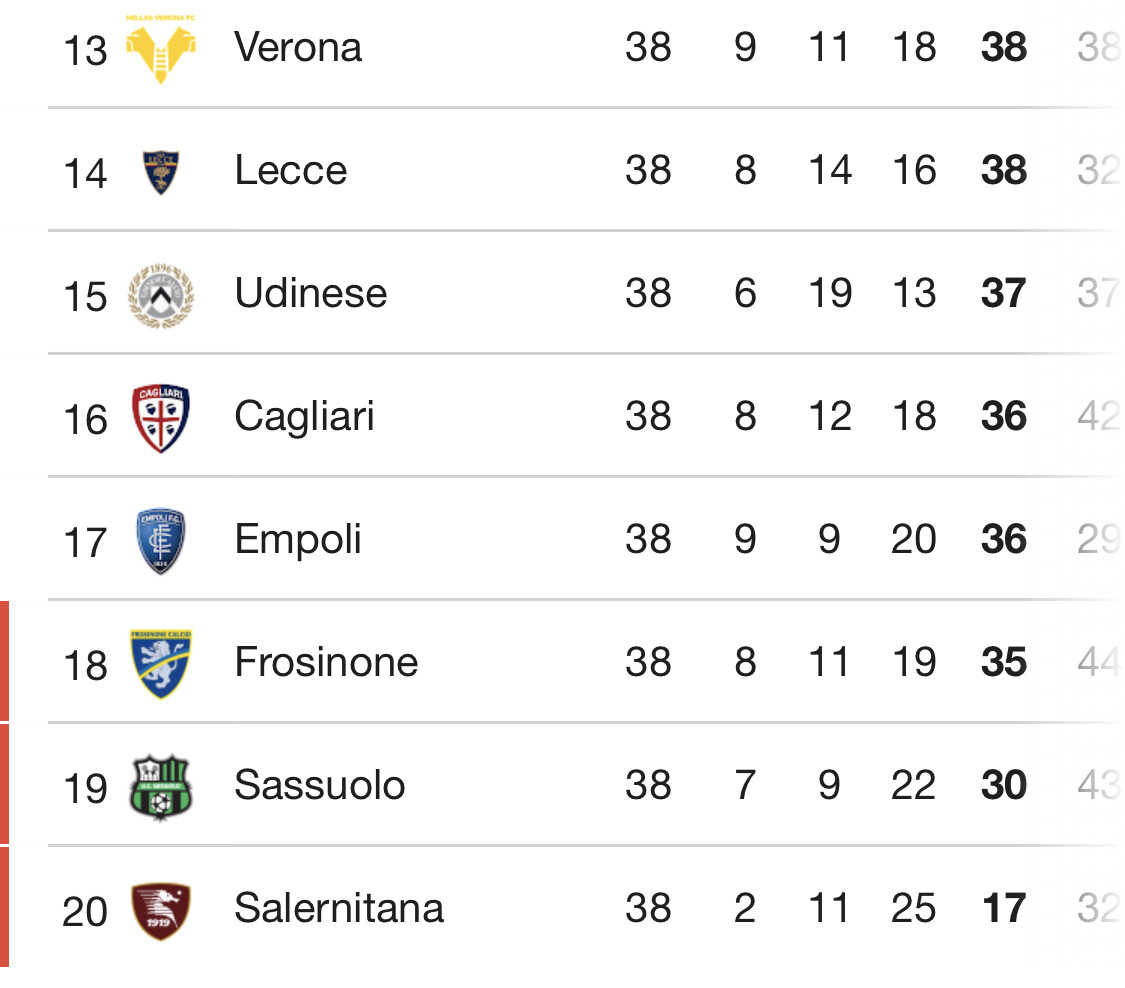The image size is (1125, 988).
Task: Open the Lecce team name link
Action: coord(291,171)
